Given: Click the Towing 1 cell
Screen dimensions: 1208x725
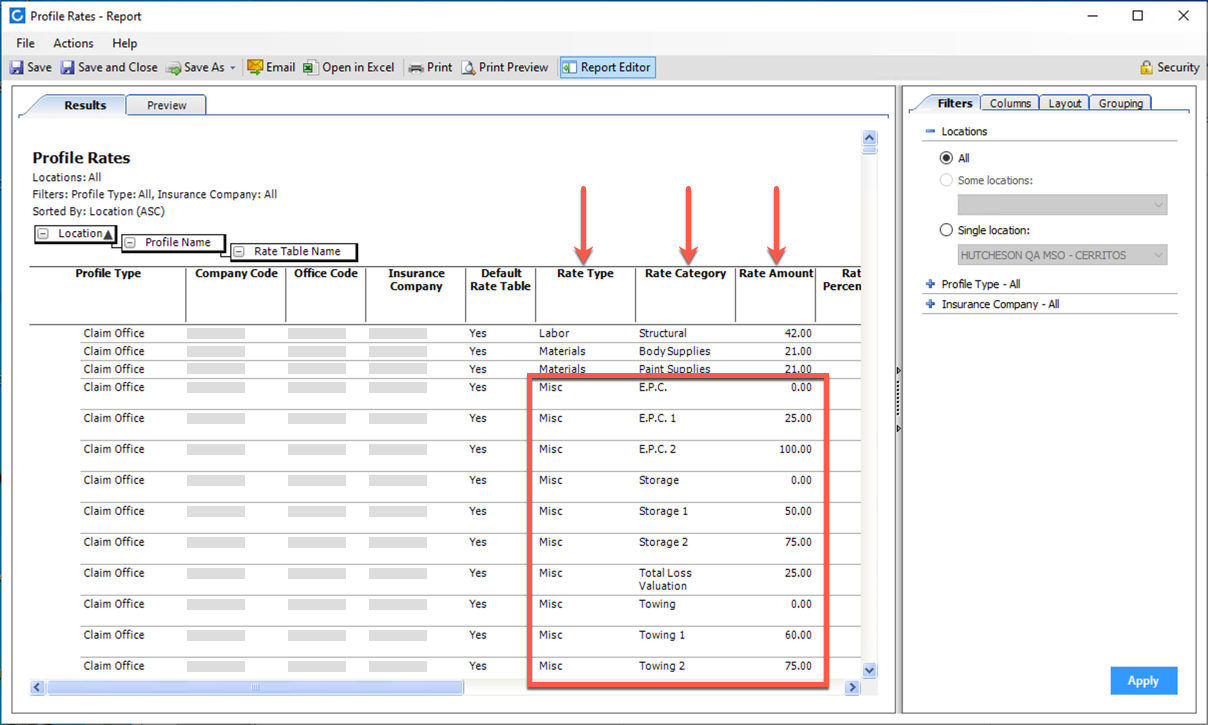Looking at the screenshot, I should click(x=661, y=635).
